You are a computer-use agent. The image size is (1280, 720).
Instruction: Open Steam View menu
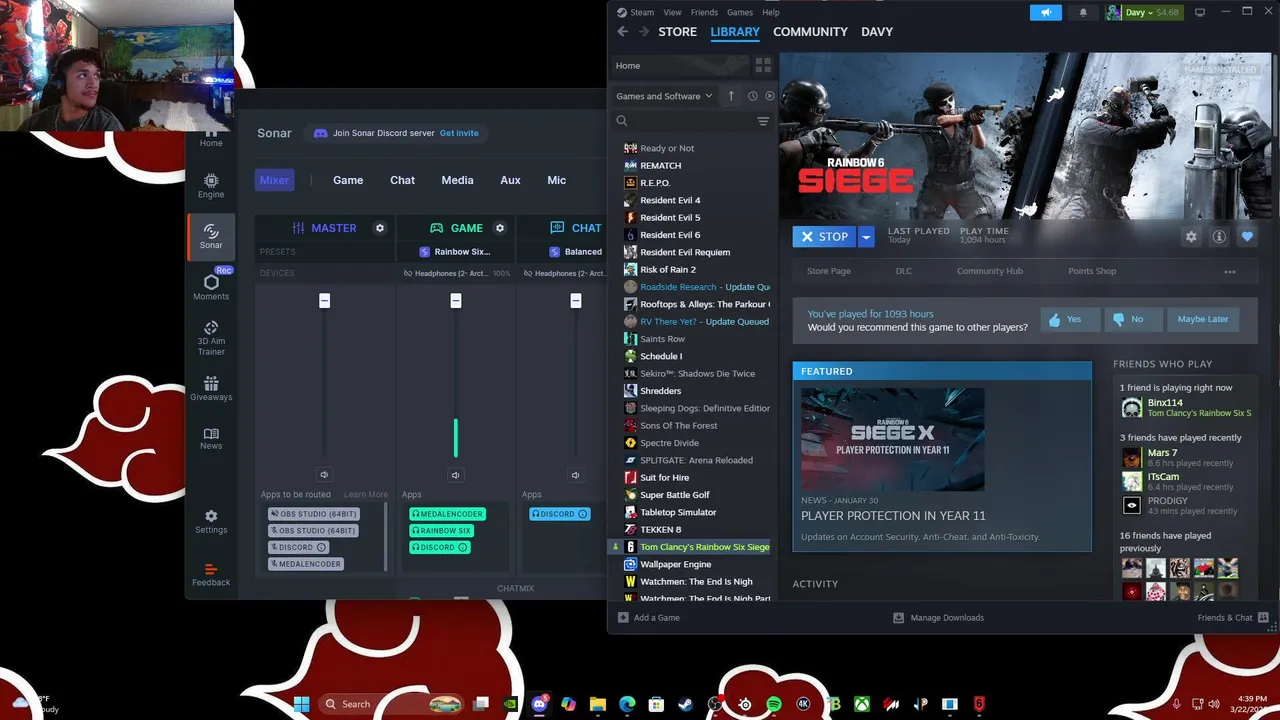(672, 12)
